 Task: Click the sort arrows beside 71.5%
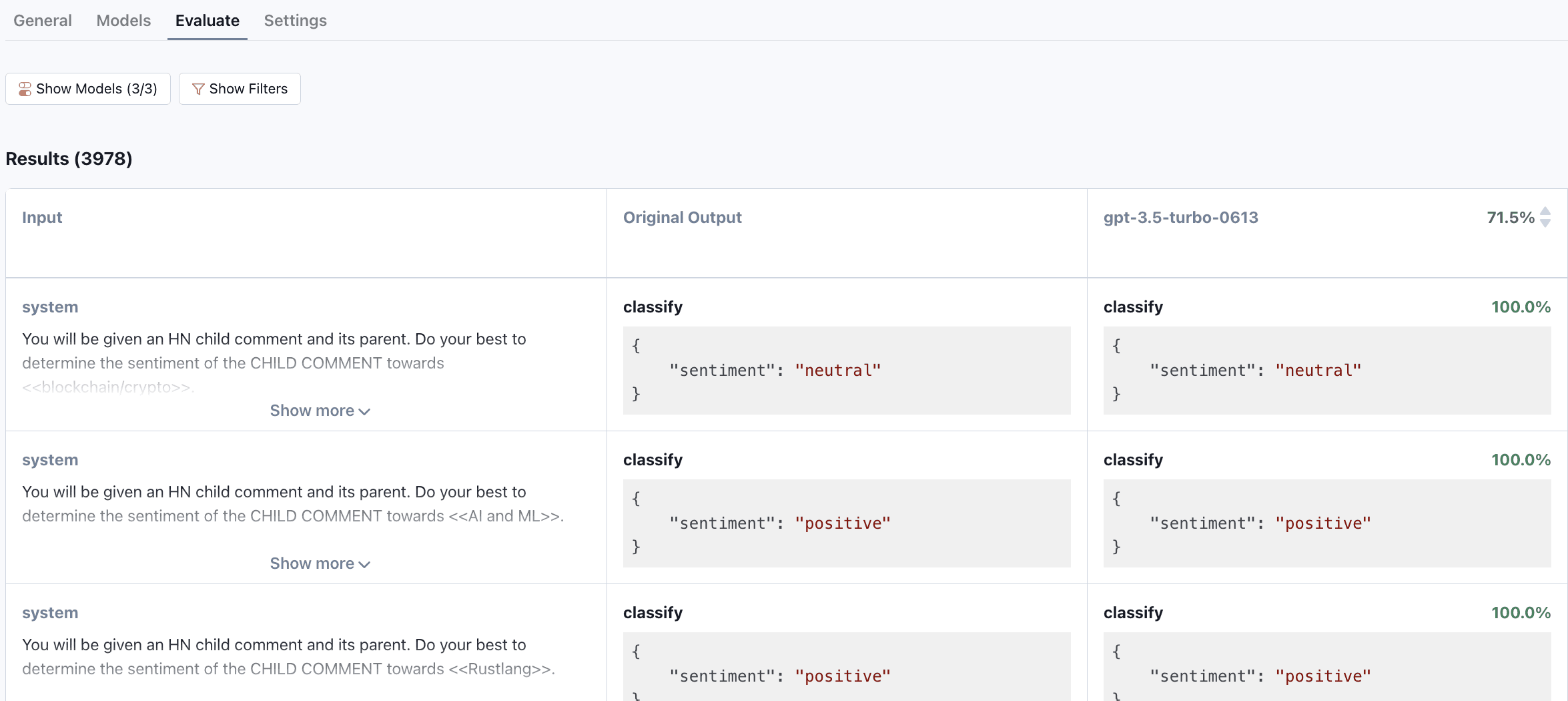pyautogui.click(x=1545, y=217)
